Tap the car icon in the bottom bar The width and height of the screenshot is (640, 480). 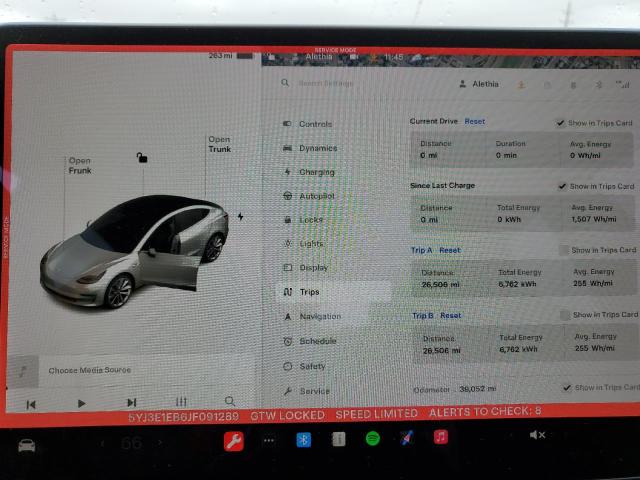(x=27, y=445)
